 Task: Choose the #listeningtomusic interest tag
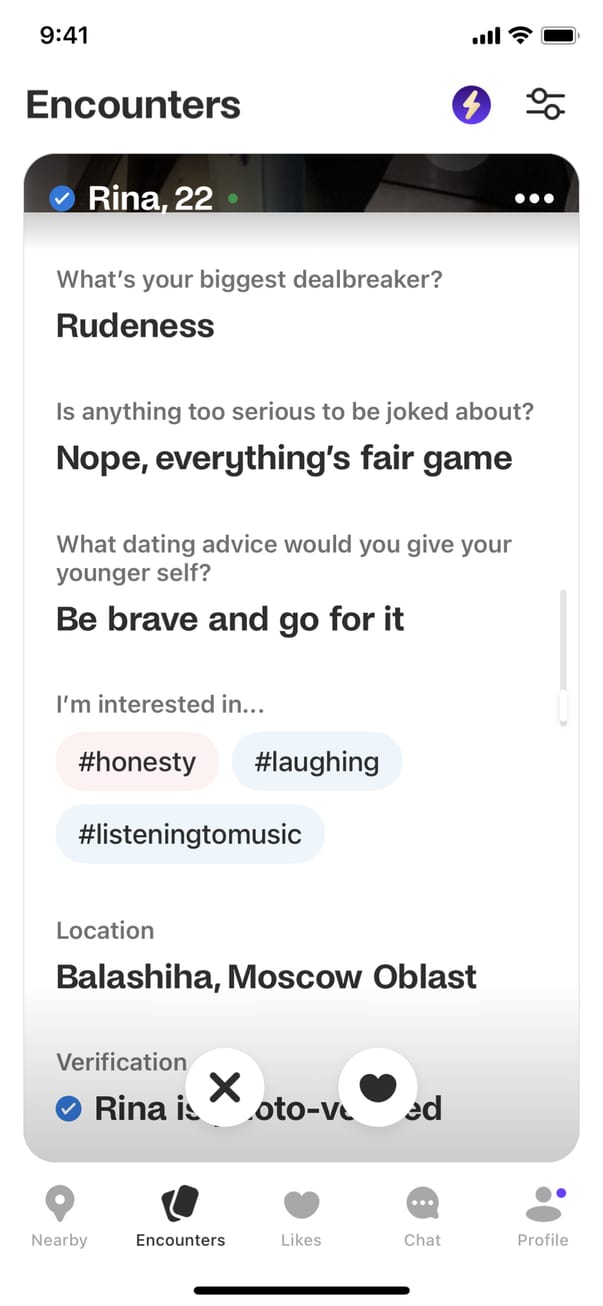(190, 834)
